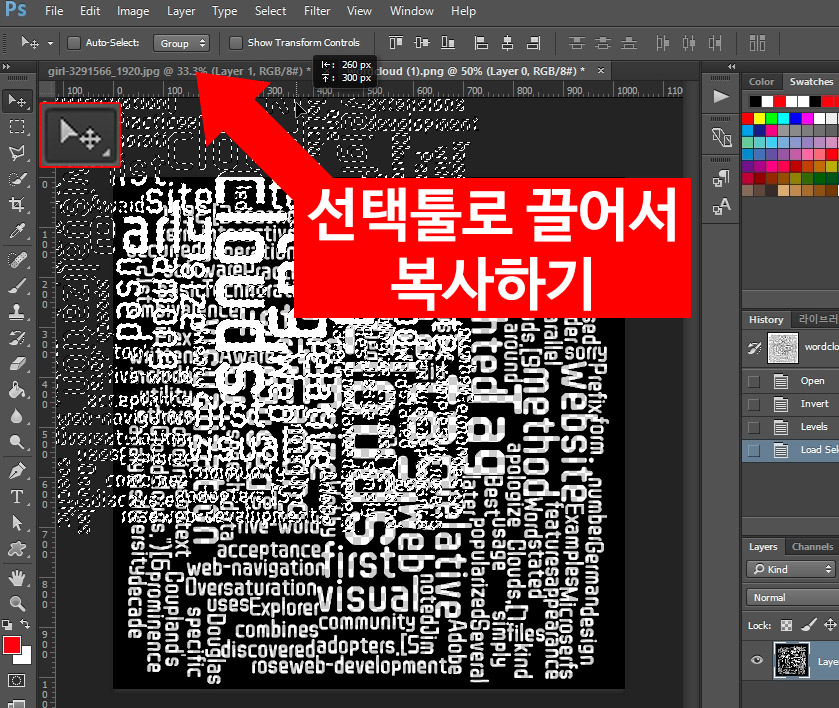The width and height of the screenshot is (839, 708).
Task: Enable the Auto-Select checkbox
Action: coord(72,43)
